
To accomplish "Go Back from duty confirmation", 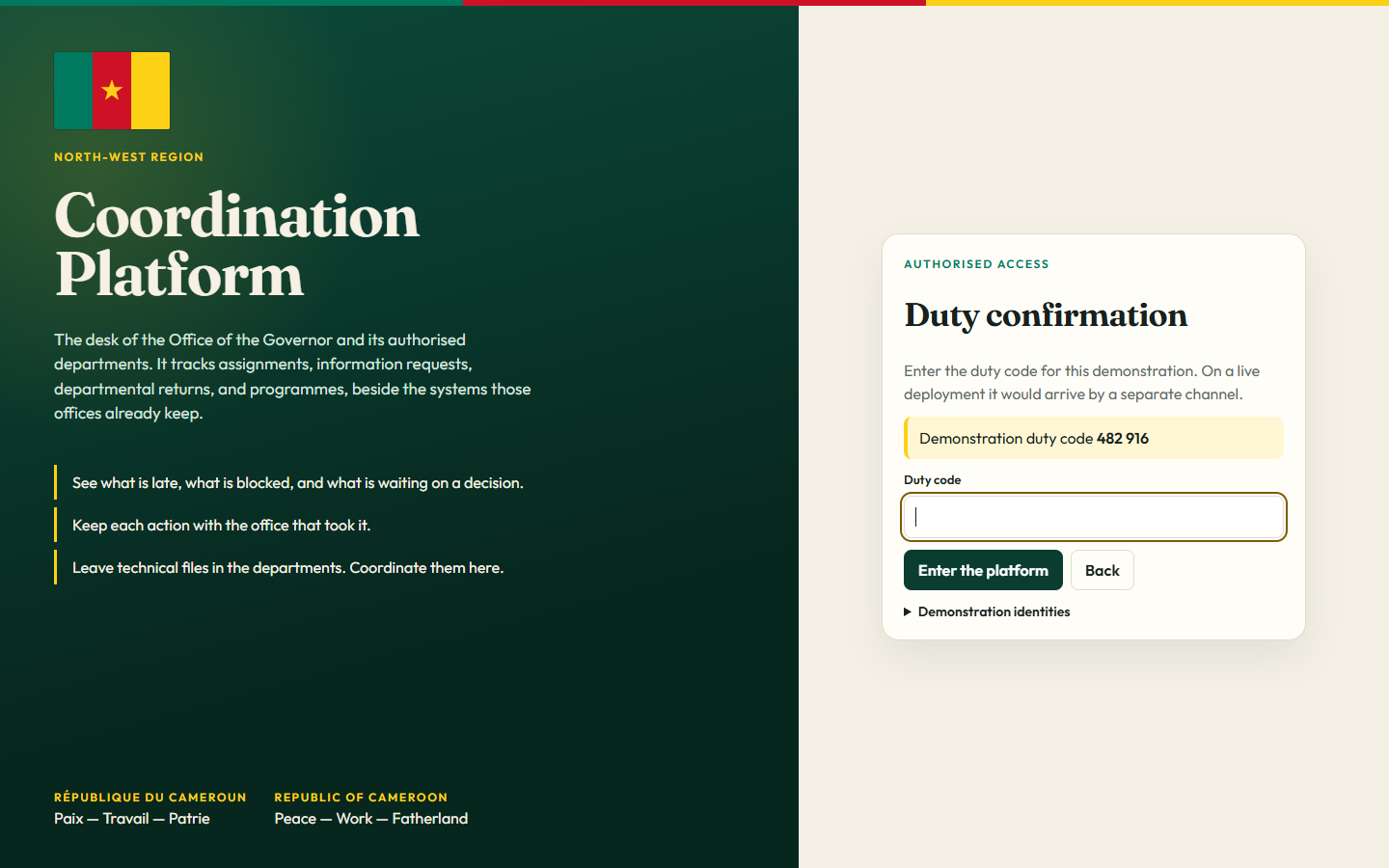I will (1103, 570).
